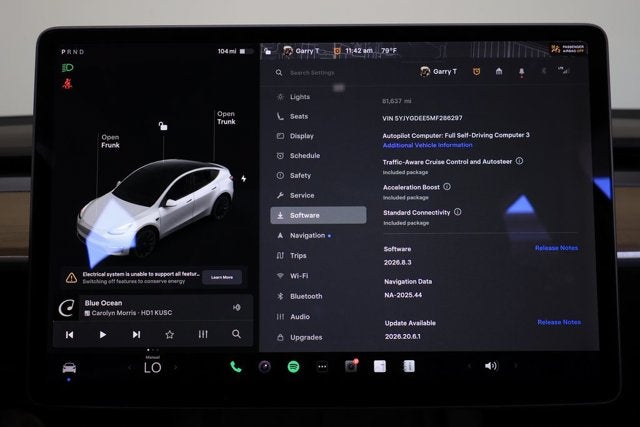Image resolution: width=640 pixels, height=427 pixels.
Task: Tap Bluetooth icon in settings header
Action: click(544, 71)
